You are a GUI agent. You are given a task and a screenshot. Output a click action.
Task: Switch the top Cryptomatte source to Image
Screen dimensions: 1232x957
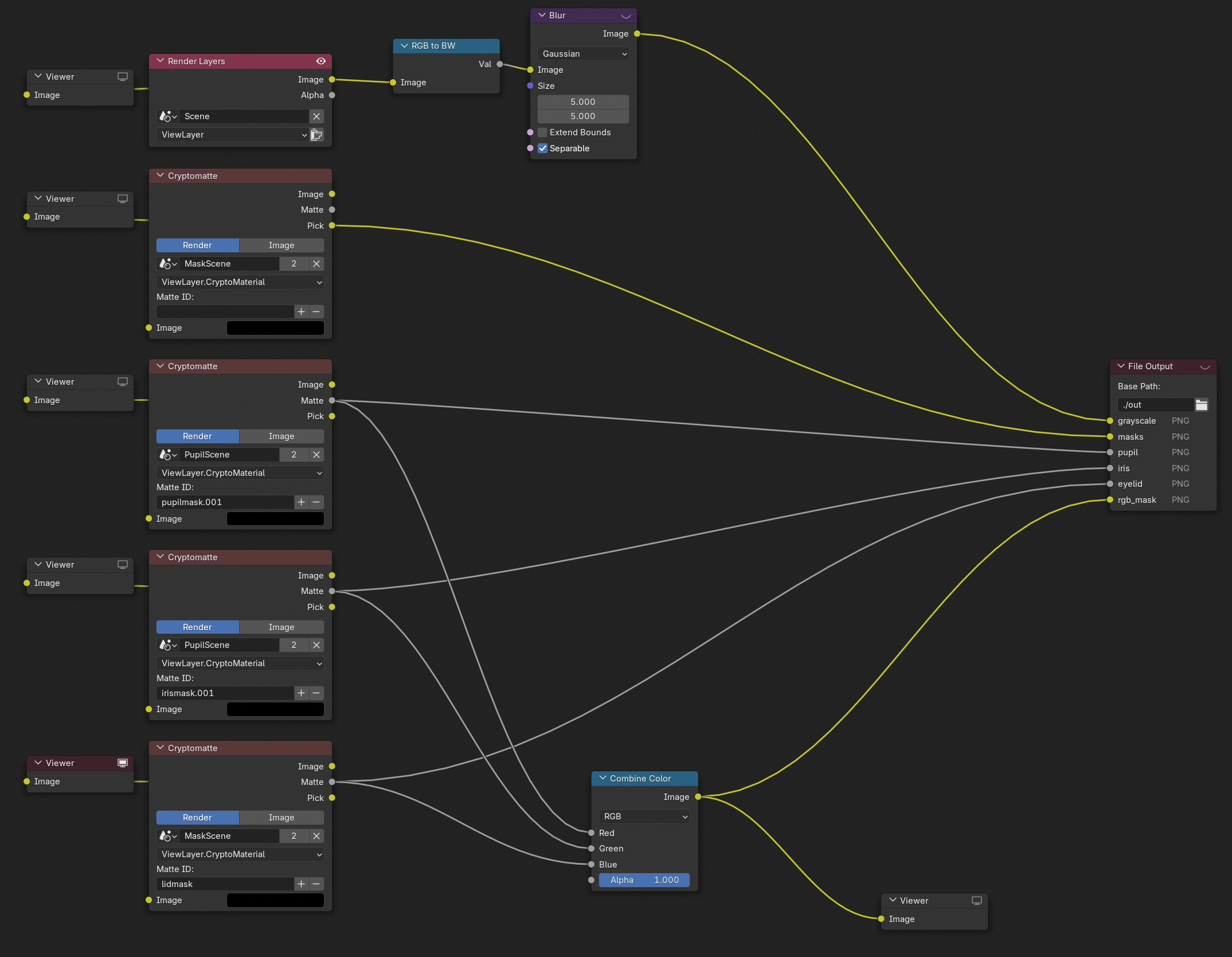[x=281, y=245]
